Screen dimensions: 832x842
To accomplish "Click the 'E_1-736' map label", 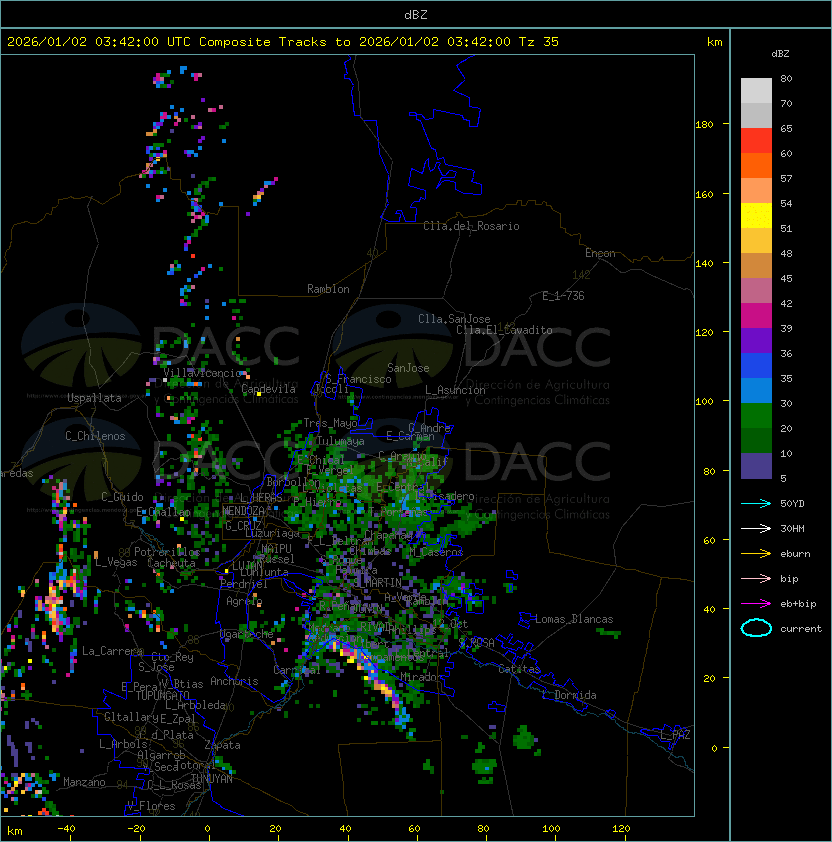I will point(563,296).
